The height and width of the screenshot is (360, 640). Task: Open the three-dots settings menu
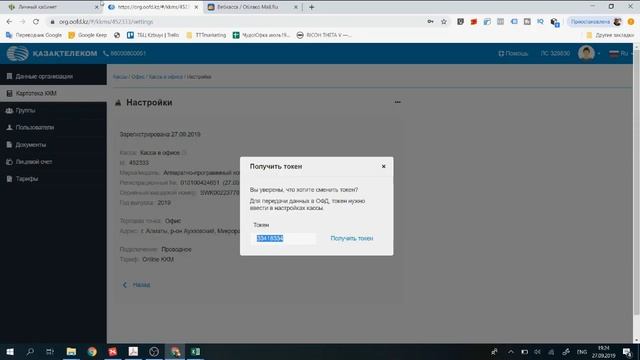[398, 102]
